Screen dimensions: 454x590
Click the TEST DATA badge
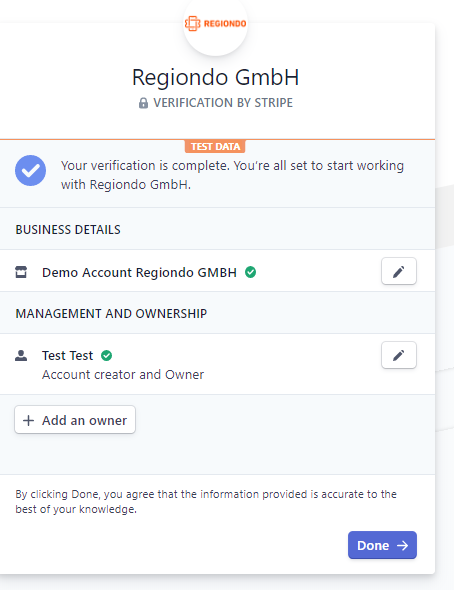coord(215,146)
